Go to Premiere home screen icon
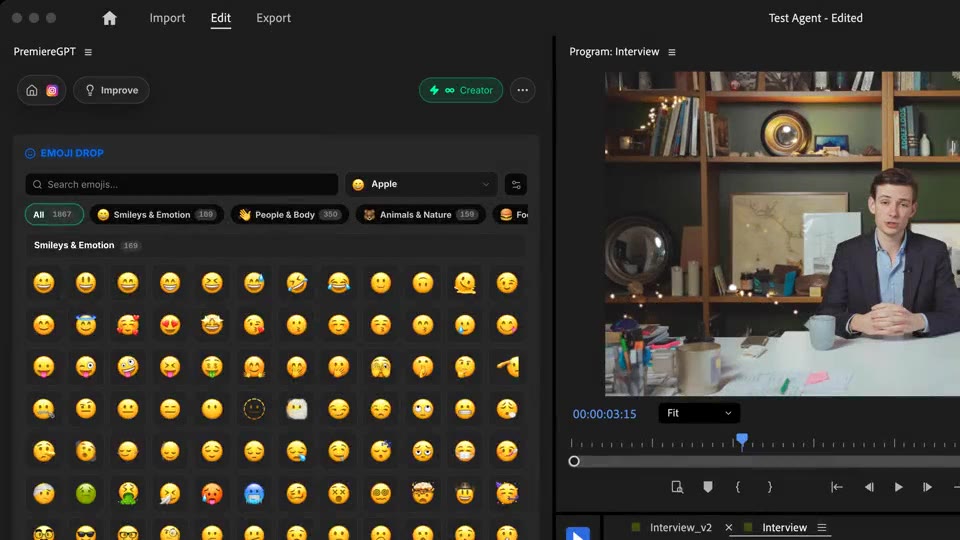This screenshot has height=540, width=960. (110, 18)
